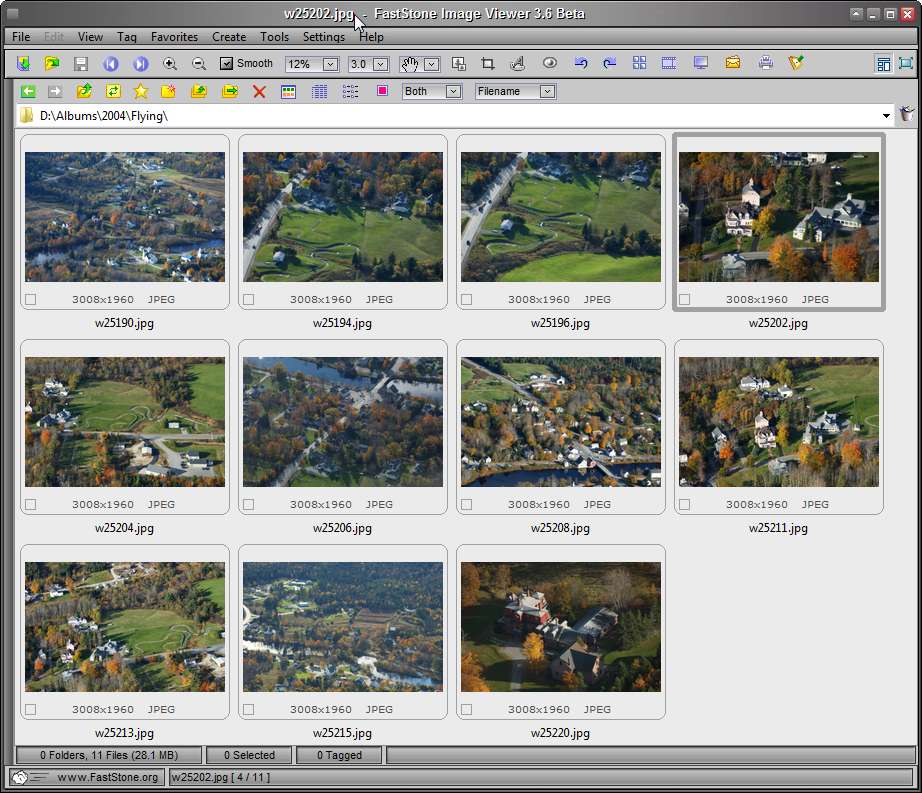
Task: Open the draw board icon
Action: [x=517, y=63]
